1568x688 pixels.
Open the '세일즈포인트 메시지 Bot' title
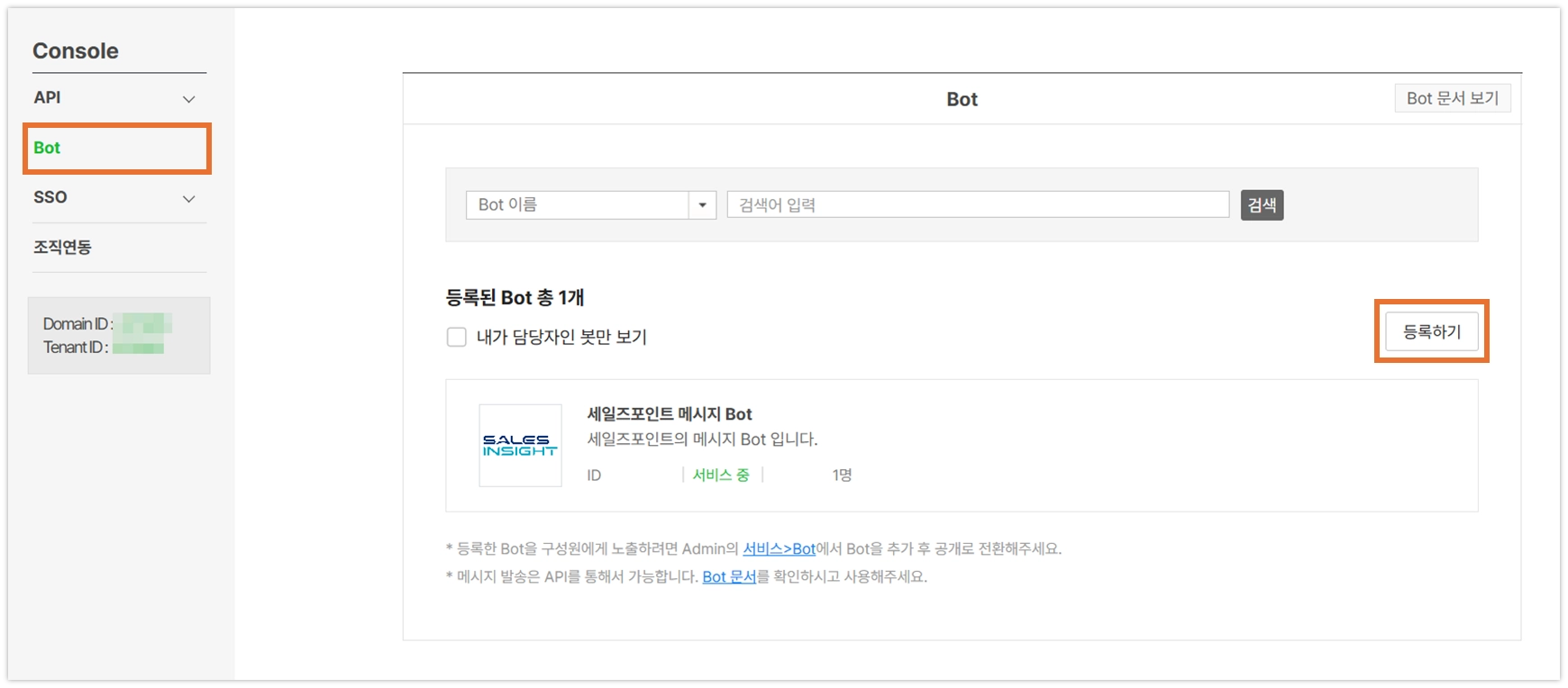pyautogui.click(x=670, y=414)
